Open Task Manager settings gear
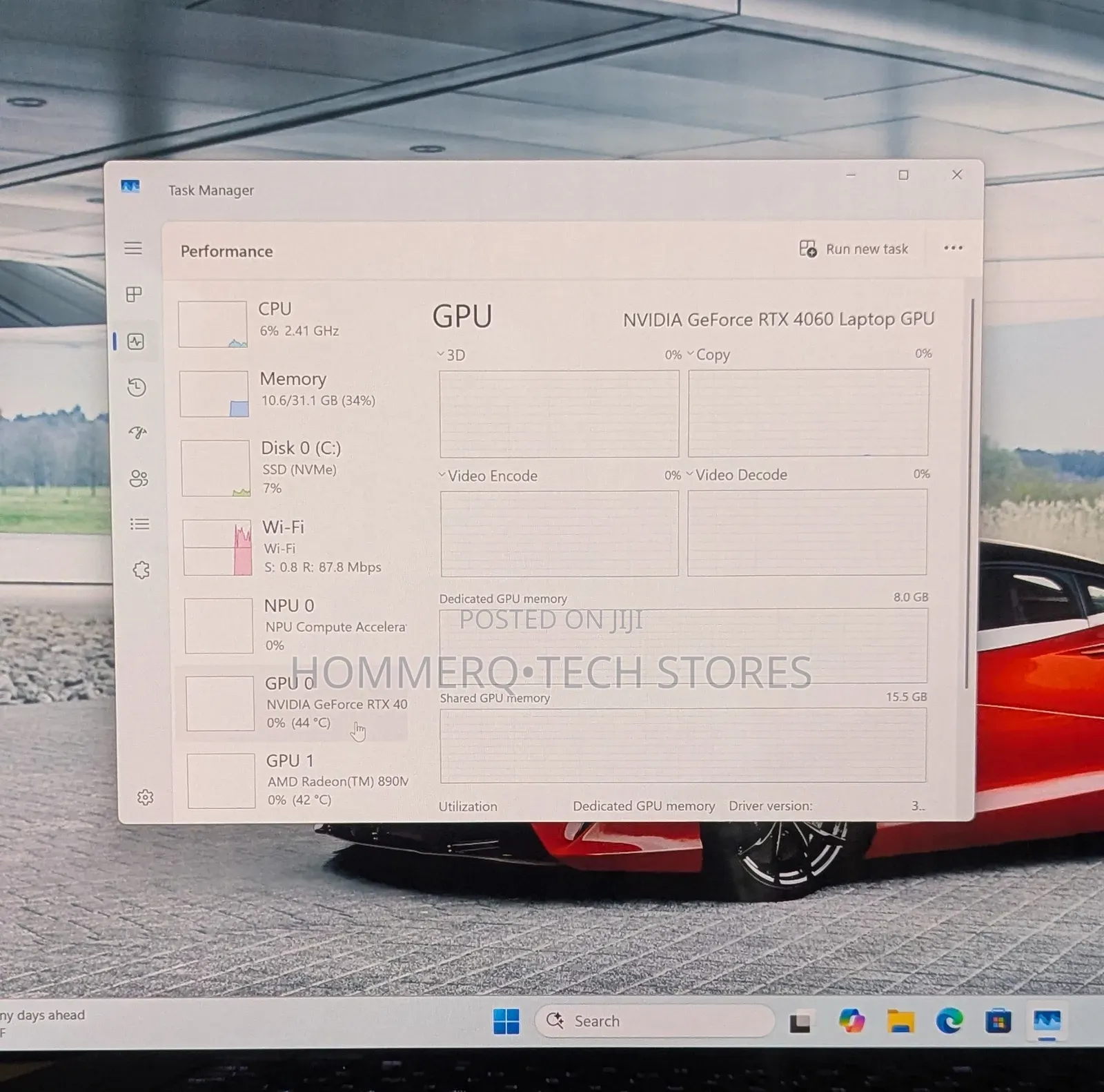The height and width of the screenshot is (1092, 1104). click(x=145, y=797)
